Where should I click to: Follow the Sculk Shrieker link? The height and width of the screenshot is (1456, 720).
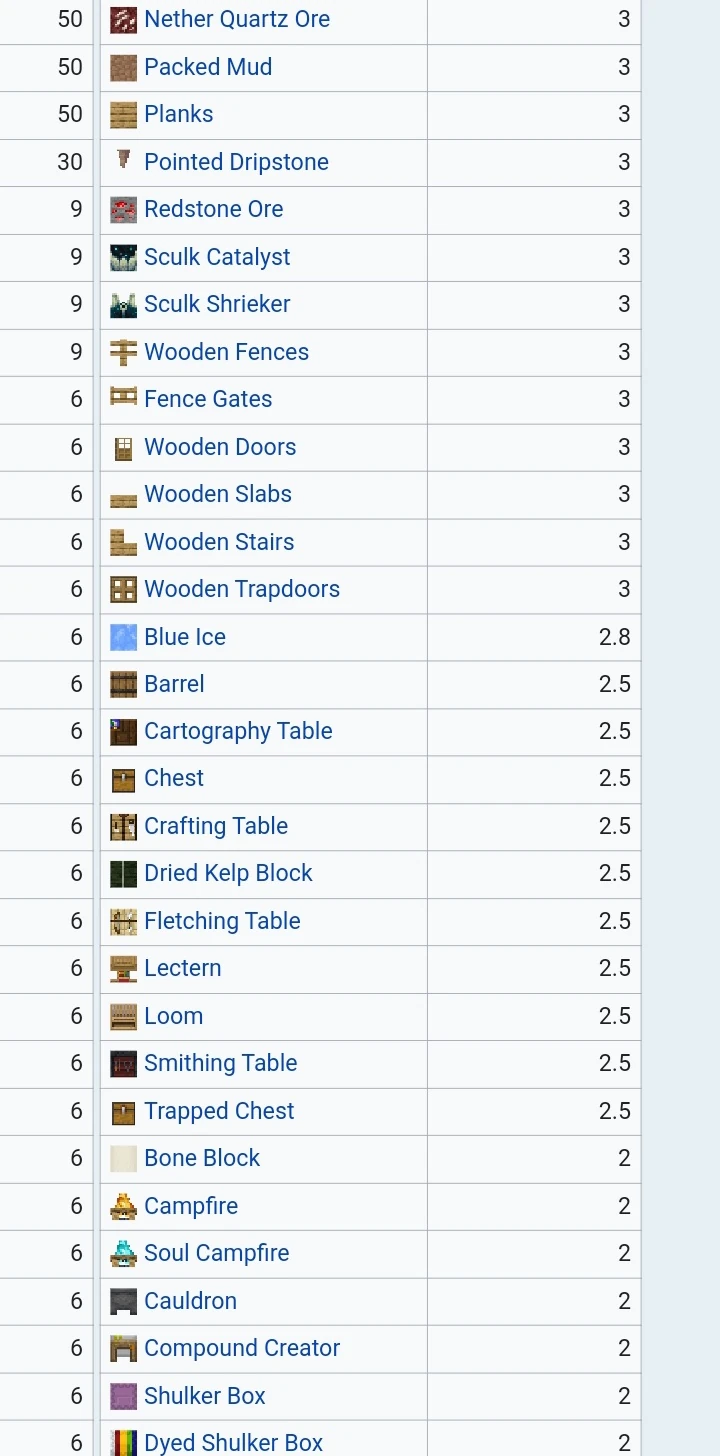[x=217, y=304]
